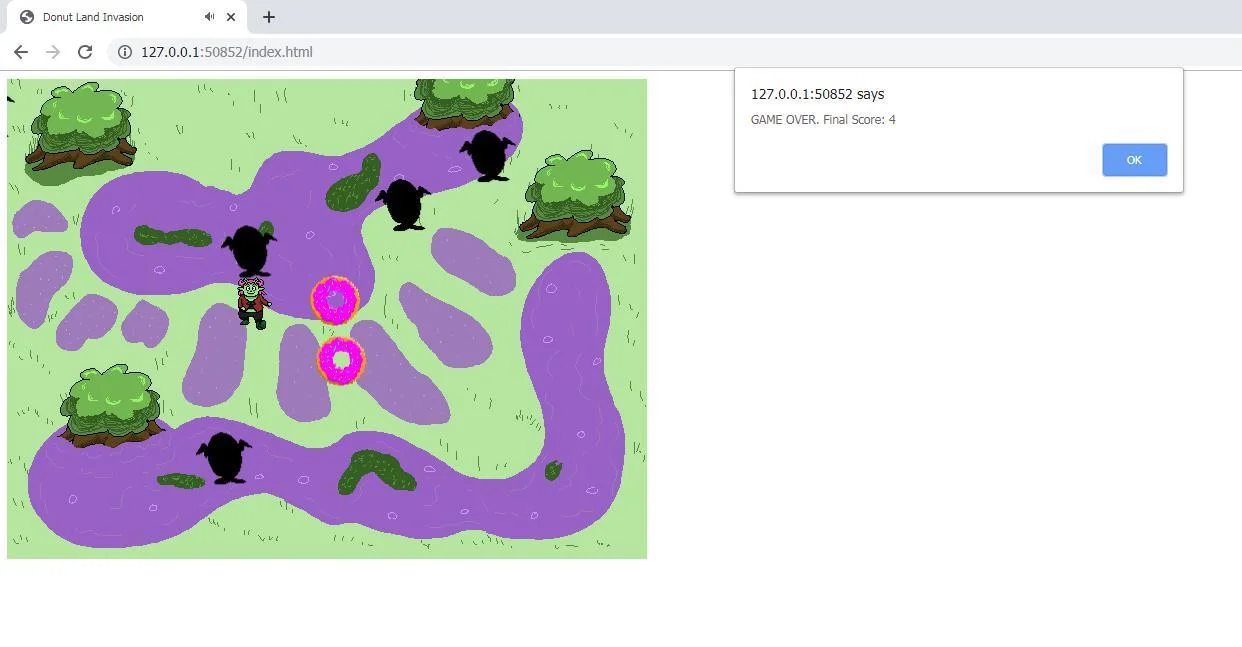Click the black shadow creature beside the player

248,249
